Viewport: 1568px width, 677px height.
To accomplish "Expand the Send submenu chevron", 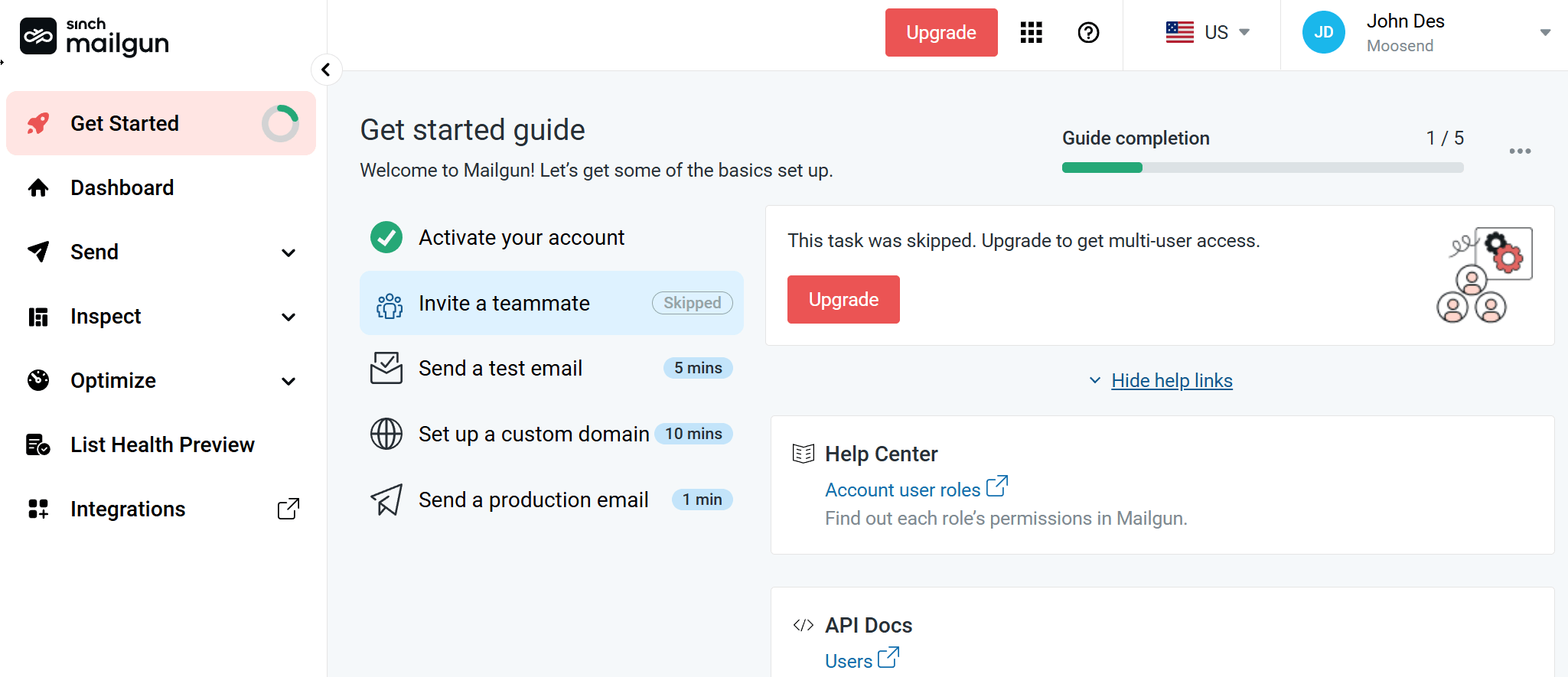I will click(288, 252).
